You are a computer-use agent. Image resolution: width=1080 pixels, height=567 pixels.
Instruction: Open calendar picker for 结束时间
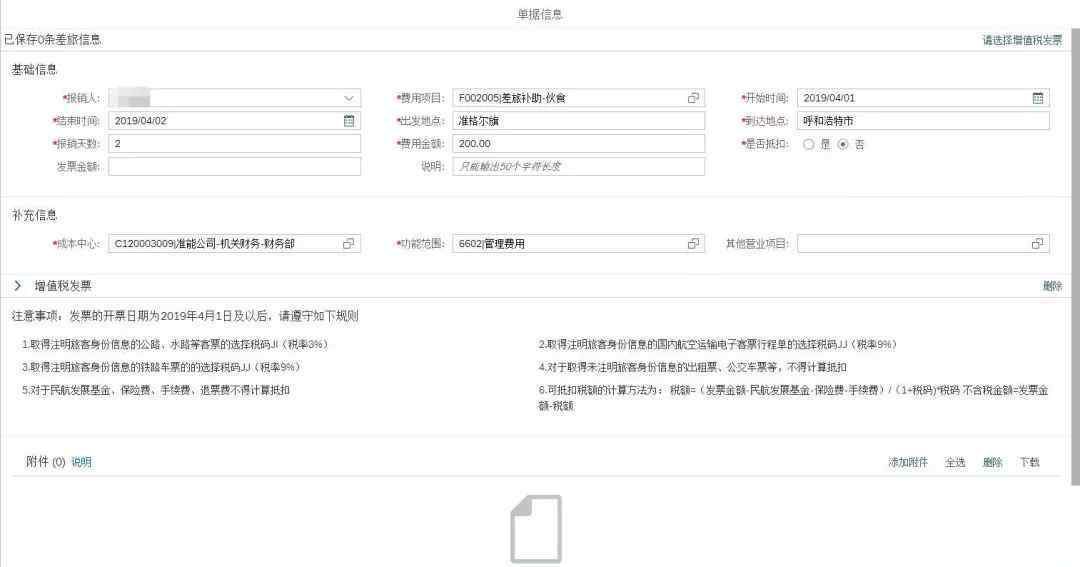[349, 121]
